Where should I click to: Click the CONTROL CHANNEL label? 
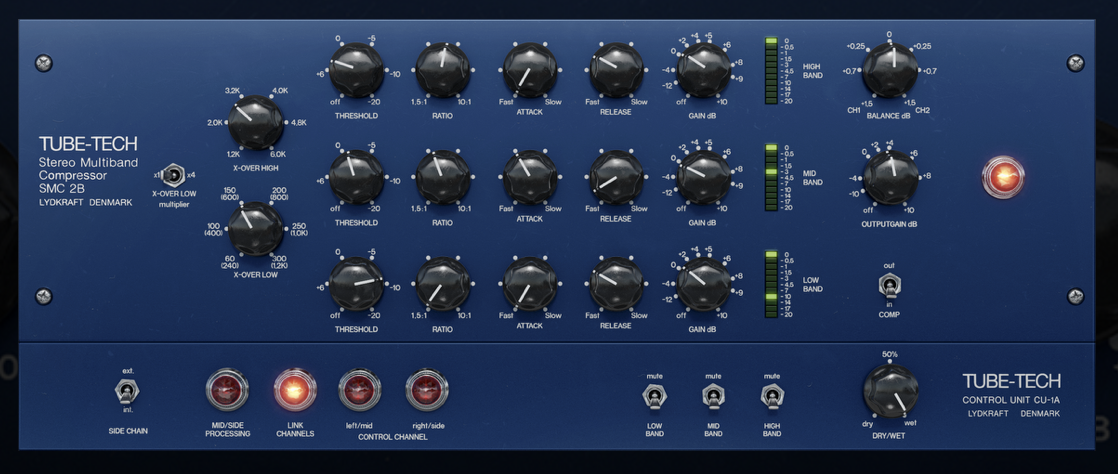(x=394, y=437)
